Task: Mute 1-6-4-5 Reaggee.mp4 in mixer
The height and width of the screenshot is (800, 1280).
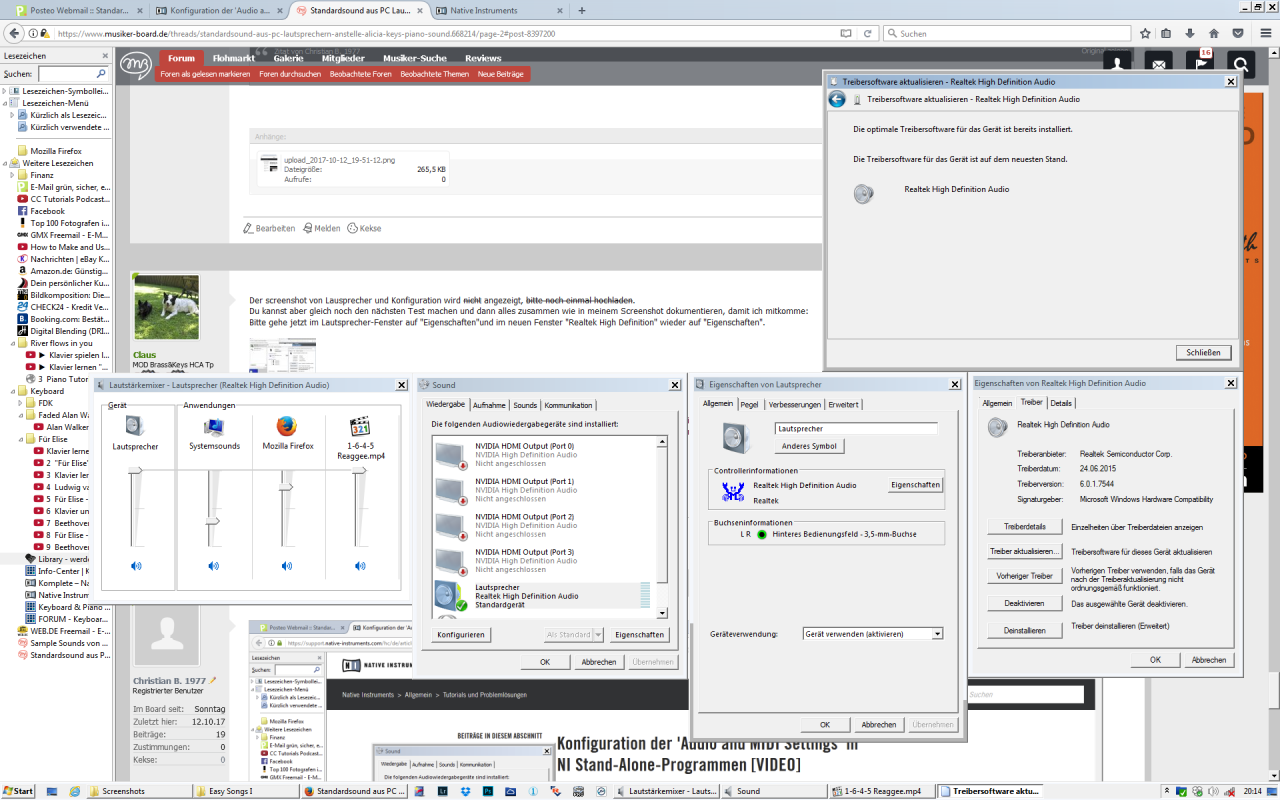Action: (x=361, y=566)
